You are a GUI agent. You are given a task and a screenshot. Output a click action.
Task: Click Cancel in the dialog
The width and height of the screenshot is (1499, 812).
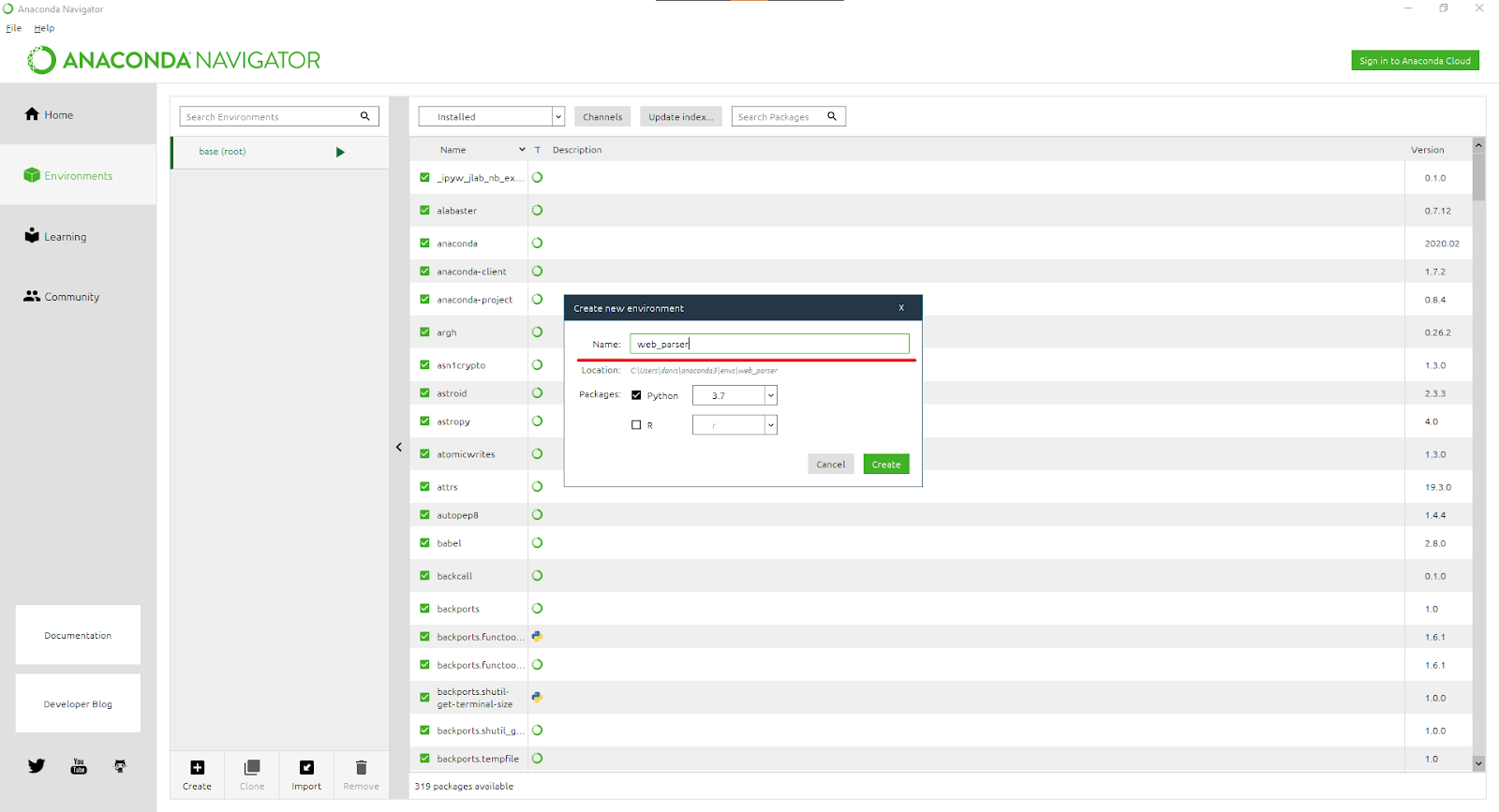[831, 464]
